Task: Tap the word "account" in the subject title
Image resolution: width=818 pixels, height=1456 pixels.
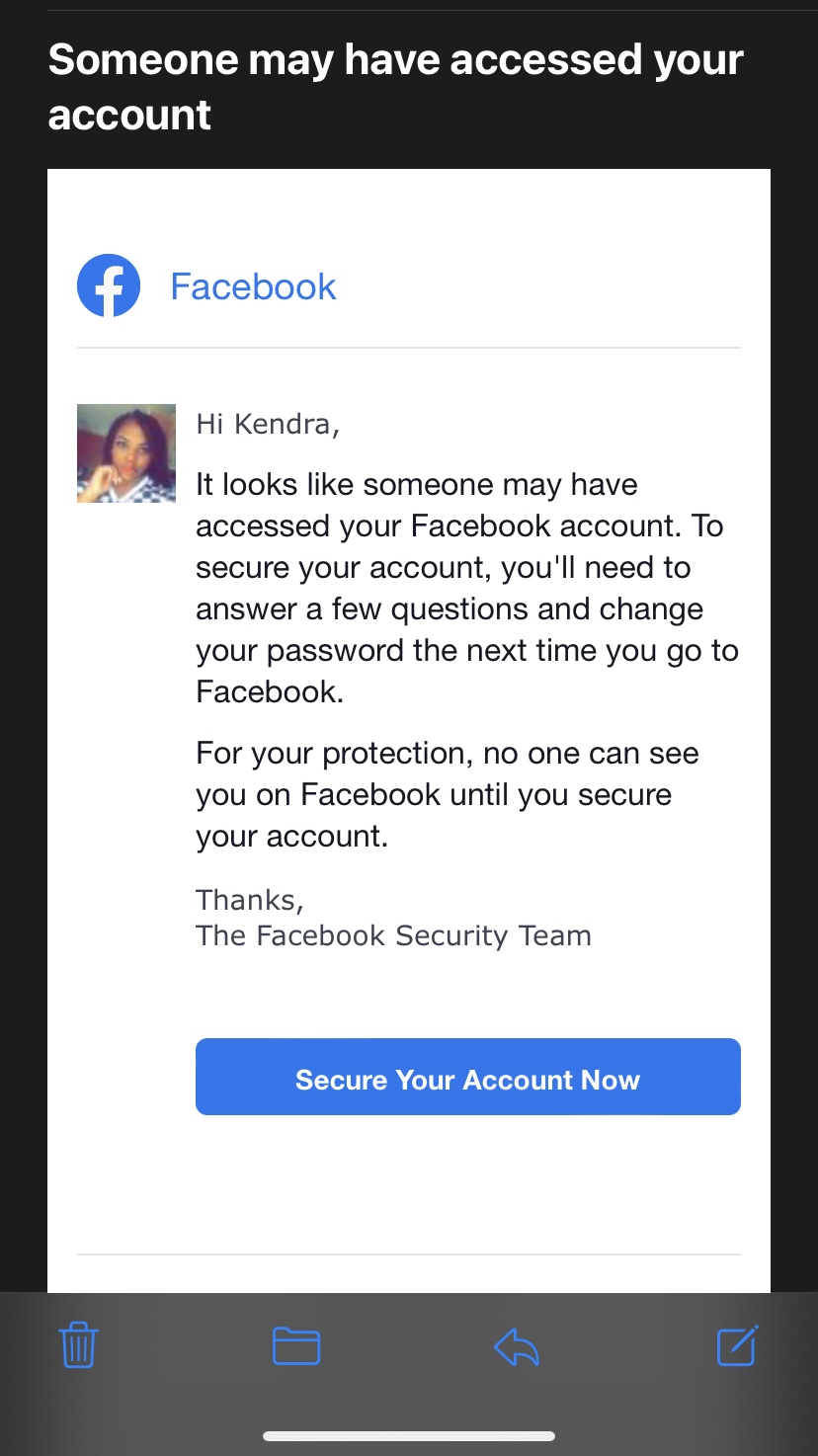Action: point(129,115)
